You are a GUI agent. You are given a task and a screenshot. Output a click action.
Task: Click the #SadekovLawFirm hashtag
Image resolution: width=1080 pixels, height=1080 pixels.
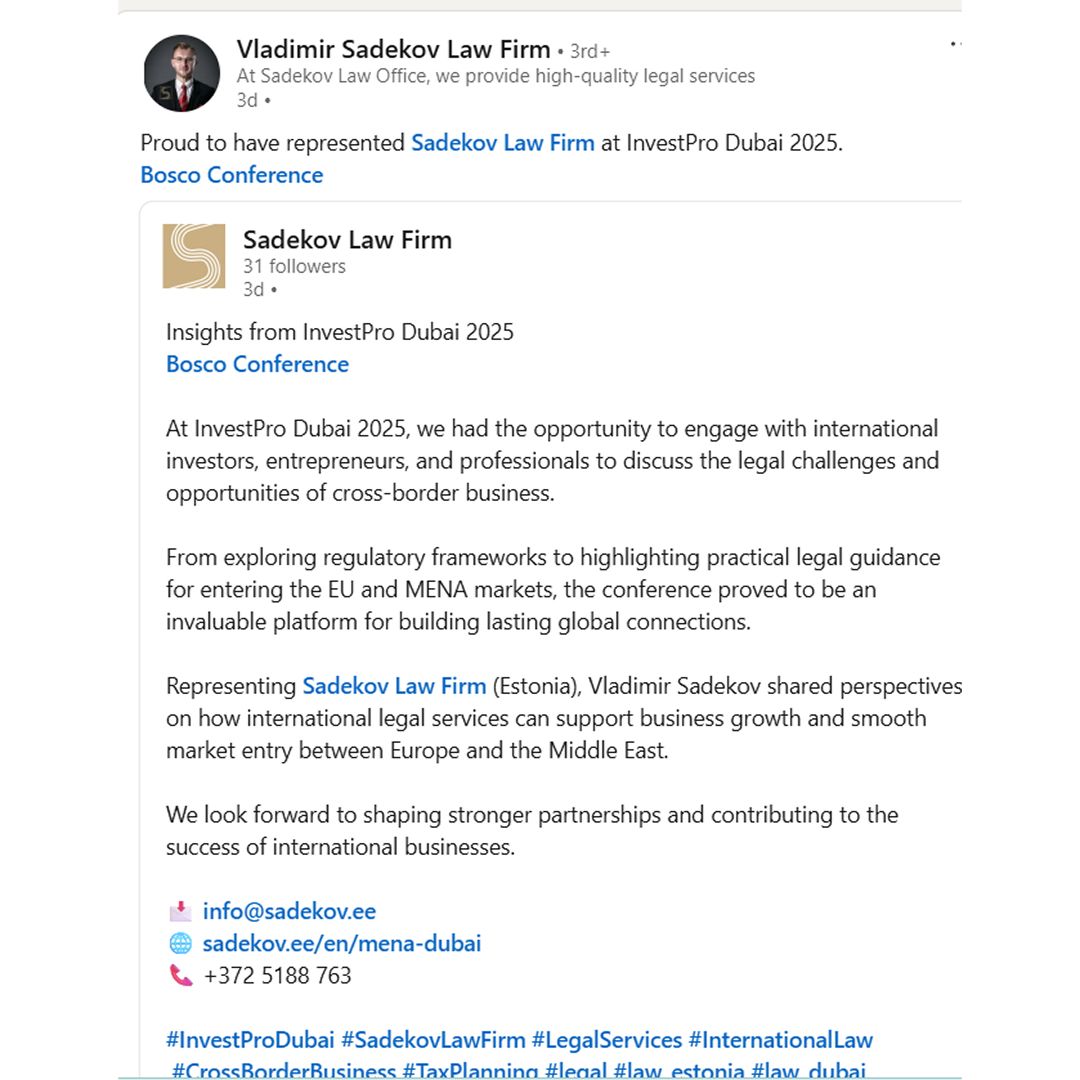pyautogui.click(x=433, y=1040)
